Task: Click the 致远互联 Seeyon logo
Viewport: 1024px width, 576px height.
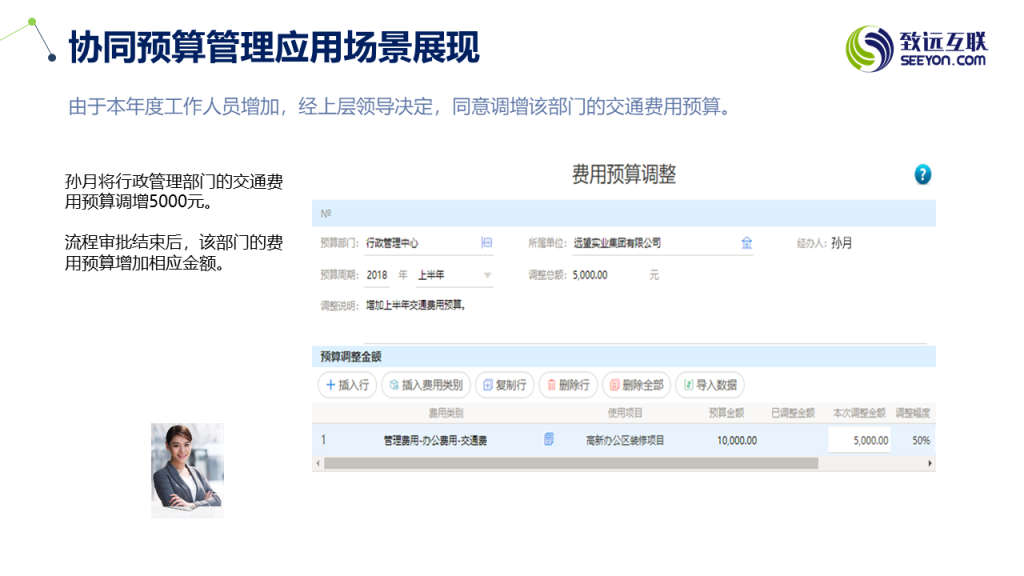Action: [916, 47]
